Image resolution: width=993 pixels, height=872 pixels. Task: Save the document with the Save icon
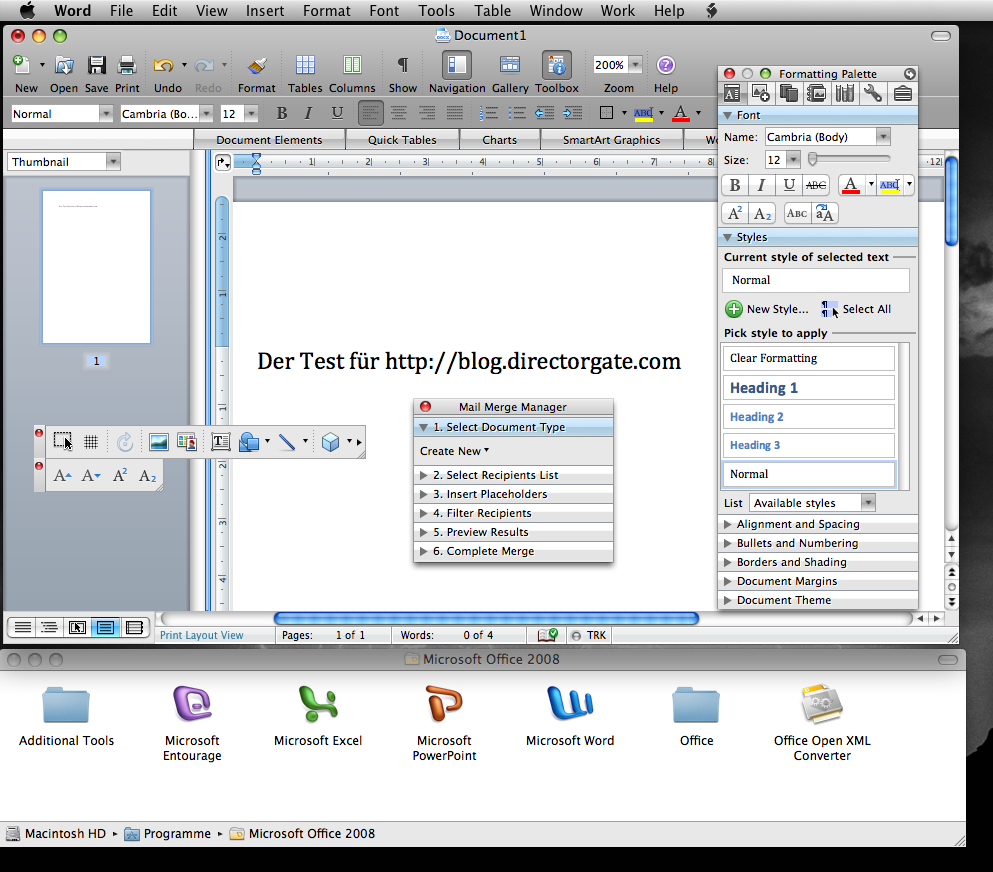pos(96,65)
